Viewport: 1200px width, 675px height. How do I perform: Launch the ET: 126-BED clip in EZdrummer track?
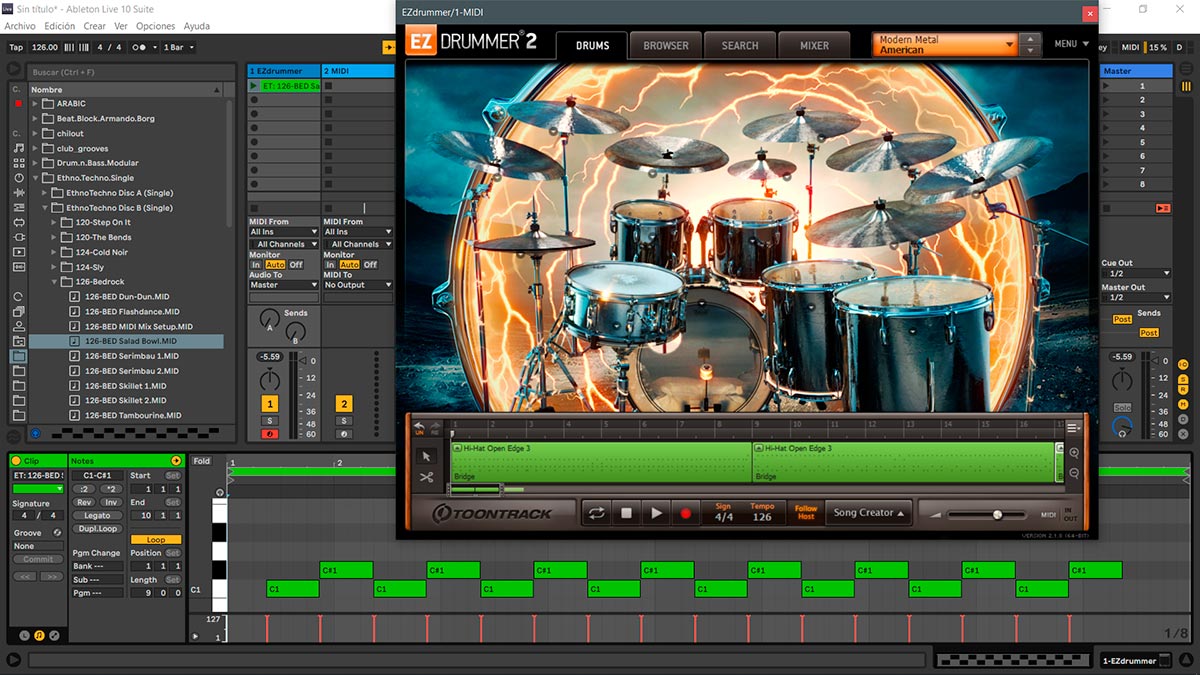pyautogui.click(x=253, y=86)
